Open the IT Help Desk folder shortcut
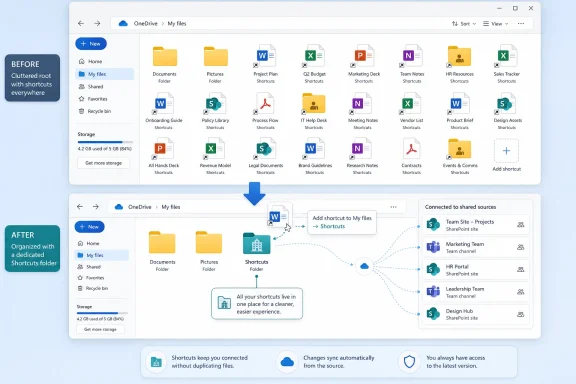Viewport: 576px width, 384px height. click(314, 110)
